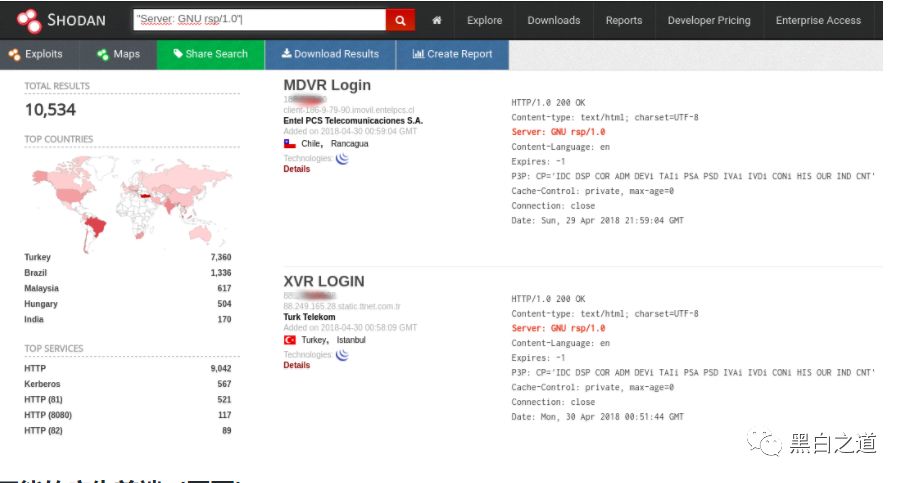Image resolution: width=906 pixels, height=483 pixels.
Task: Go to home via house icon
Action: [437, 20]
